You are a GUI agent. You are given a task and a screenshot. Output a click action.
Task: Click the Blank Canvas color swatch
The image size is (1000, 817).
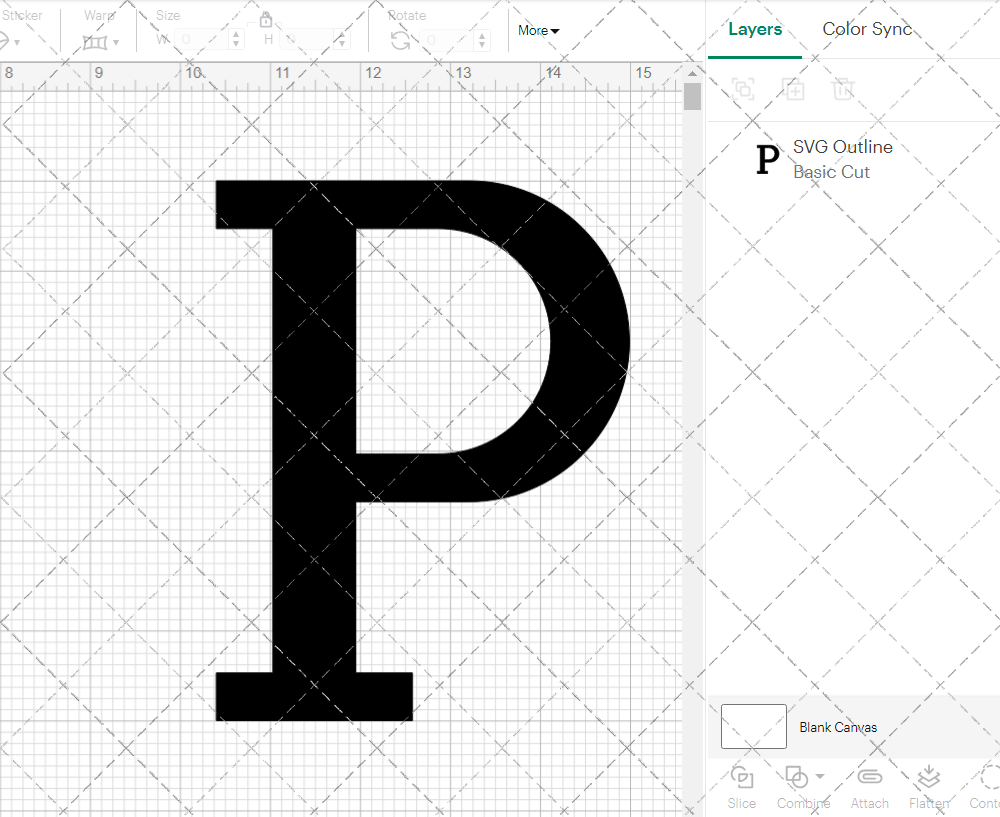[753, 727]
